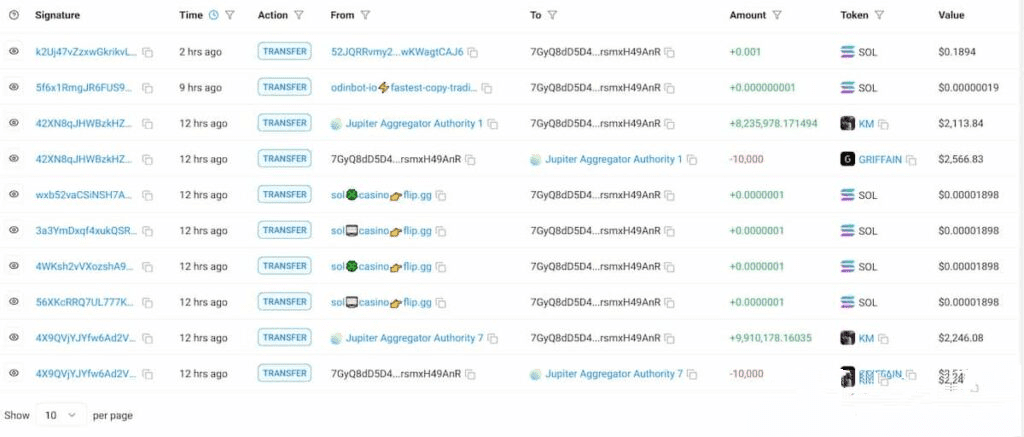Open the From column filter
This screenshot has width=1024, height=437.
365,15
